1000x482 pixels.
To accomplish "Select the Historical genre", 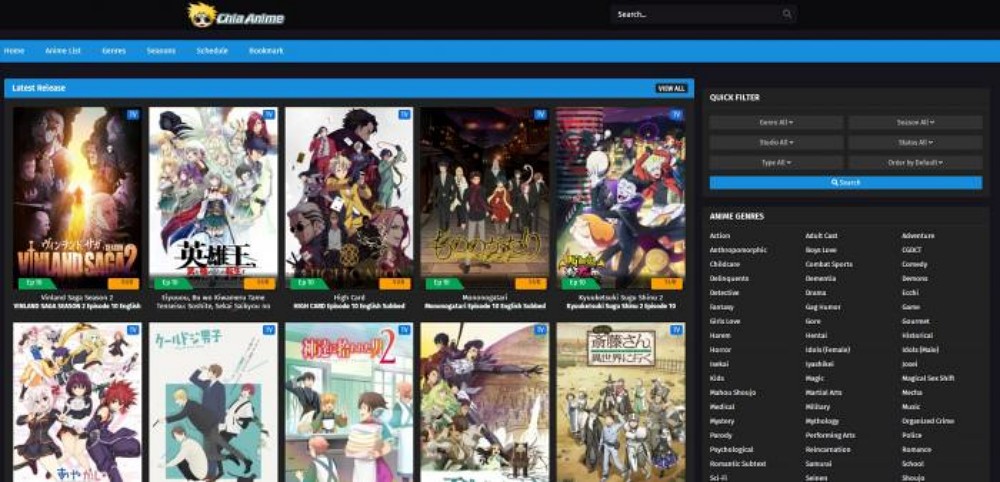I will coord(917,335).
